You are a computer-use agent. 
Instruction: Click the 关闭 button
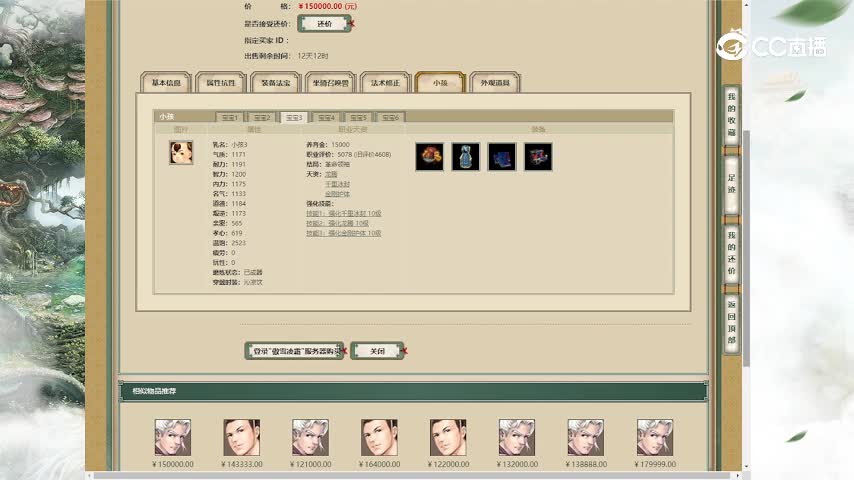tap(377, 351)
